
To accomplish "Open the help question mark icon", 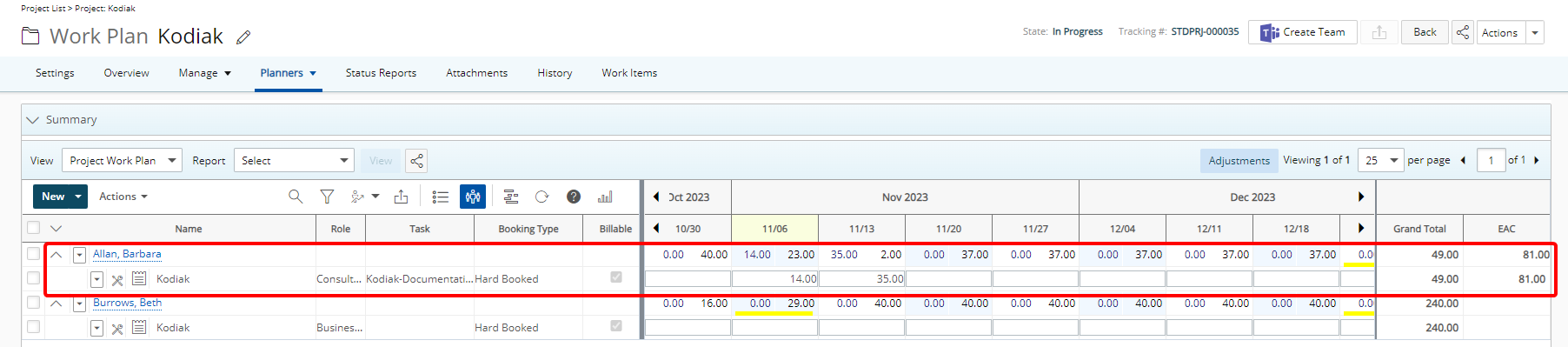I will pos(574,197).
